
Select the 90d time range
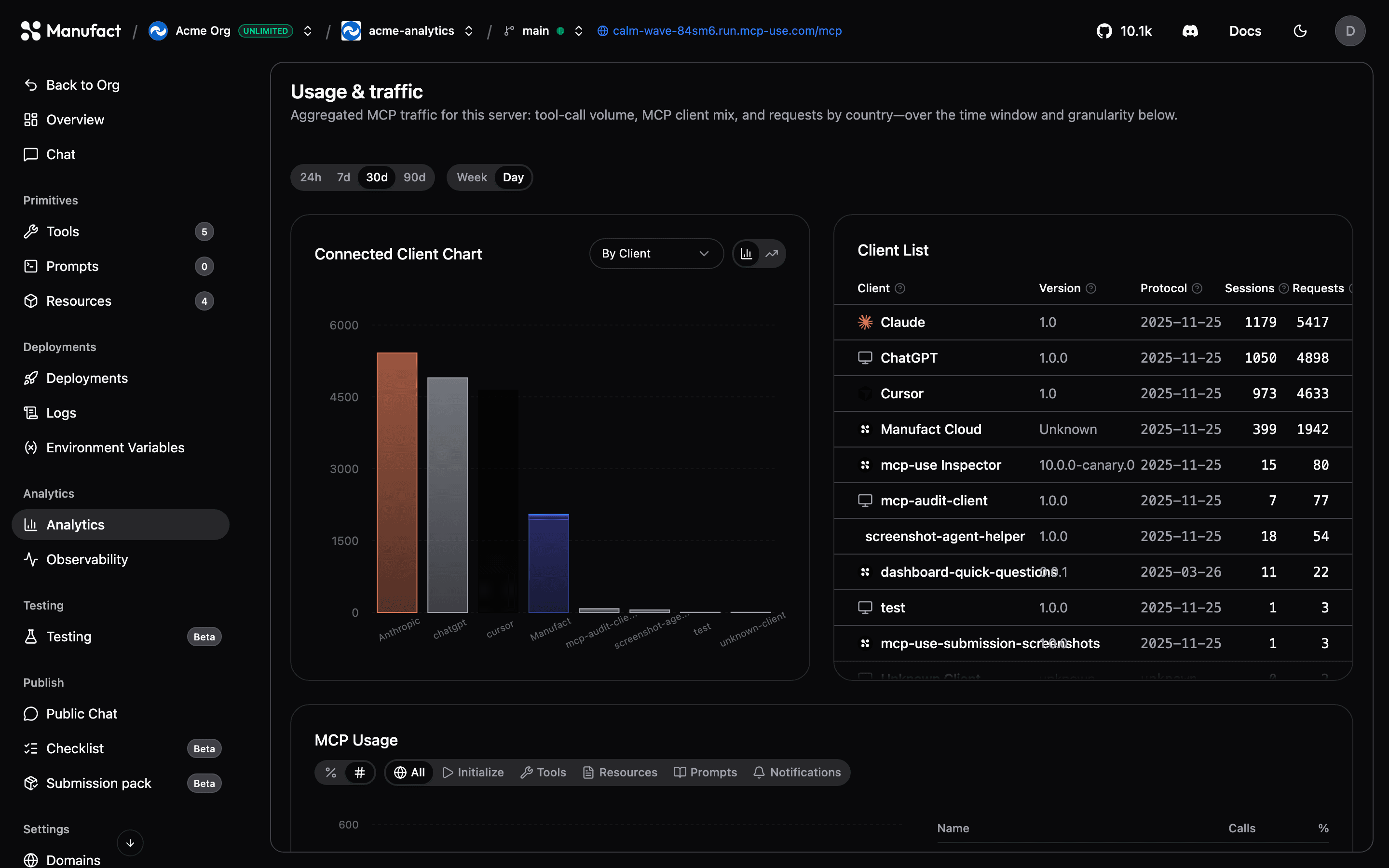point(414,177)
